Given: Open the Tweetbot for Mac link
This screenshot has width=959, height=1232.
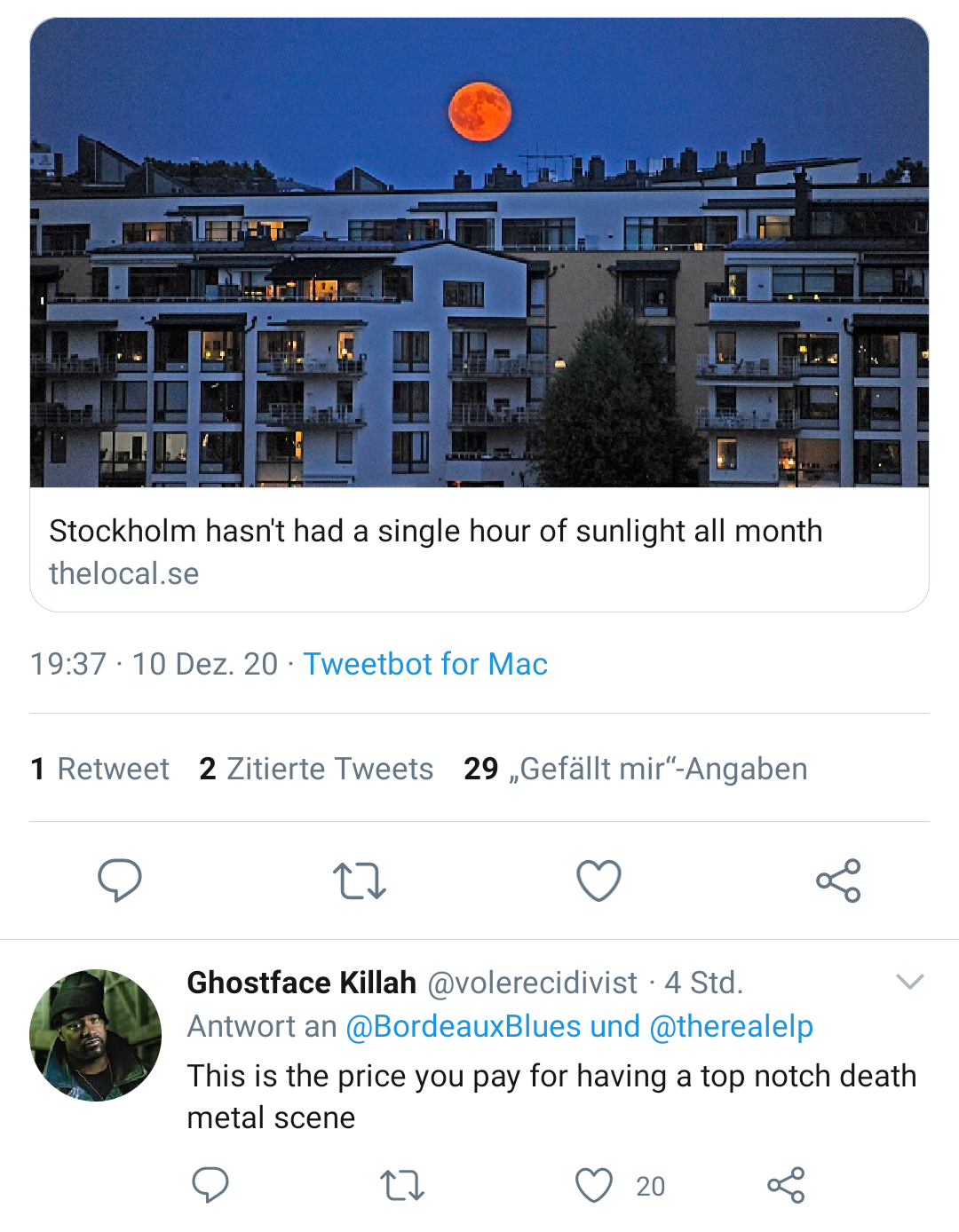Looking at the screenshot, I should pos(425,664).
